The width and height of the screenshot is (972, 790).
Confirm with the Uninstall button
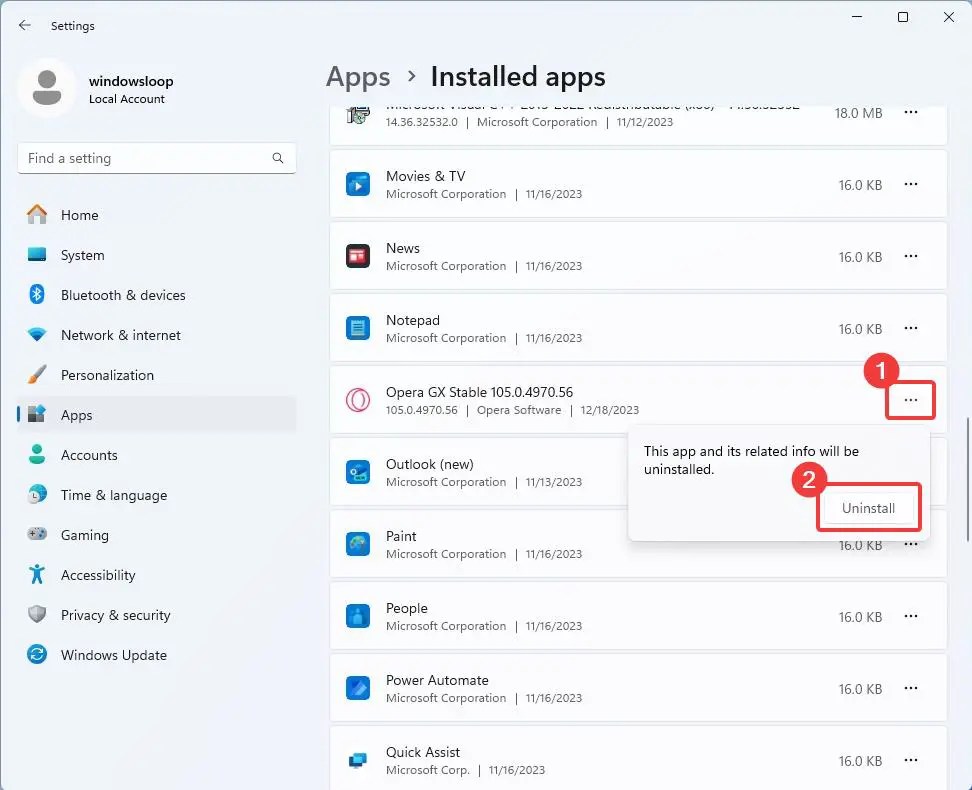(x=868, y=508)
